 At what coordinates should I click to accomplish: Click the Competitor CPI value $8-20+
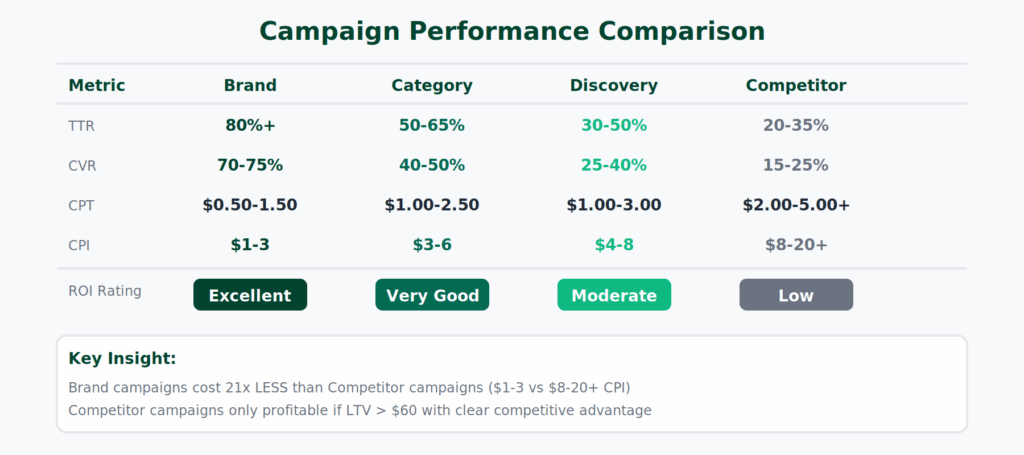[x=796, y=244]
